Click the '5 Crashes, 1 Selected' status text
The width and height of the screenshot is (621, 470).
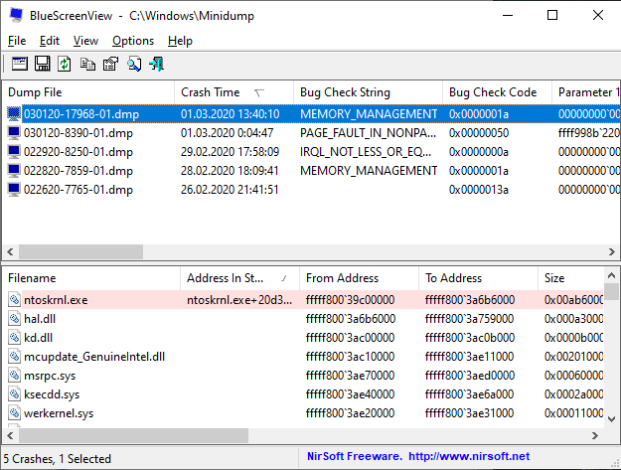click(57, 459)
